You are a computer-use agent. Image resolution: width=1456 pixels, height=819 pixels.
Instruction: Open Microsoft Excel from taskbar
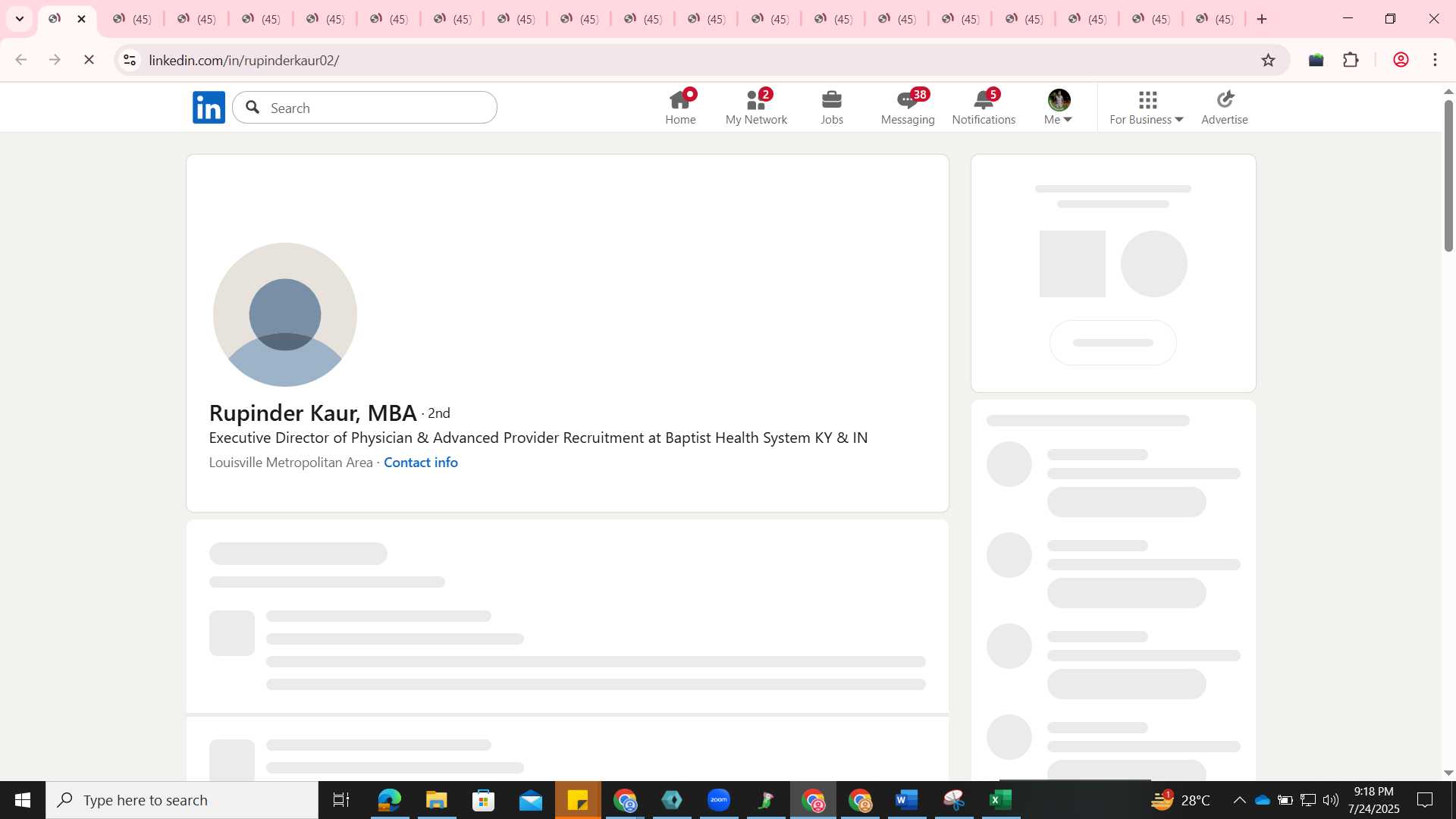[x=1001, y=800]
